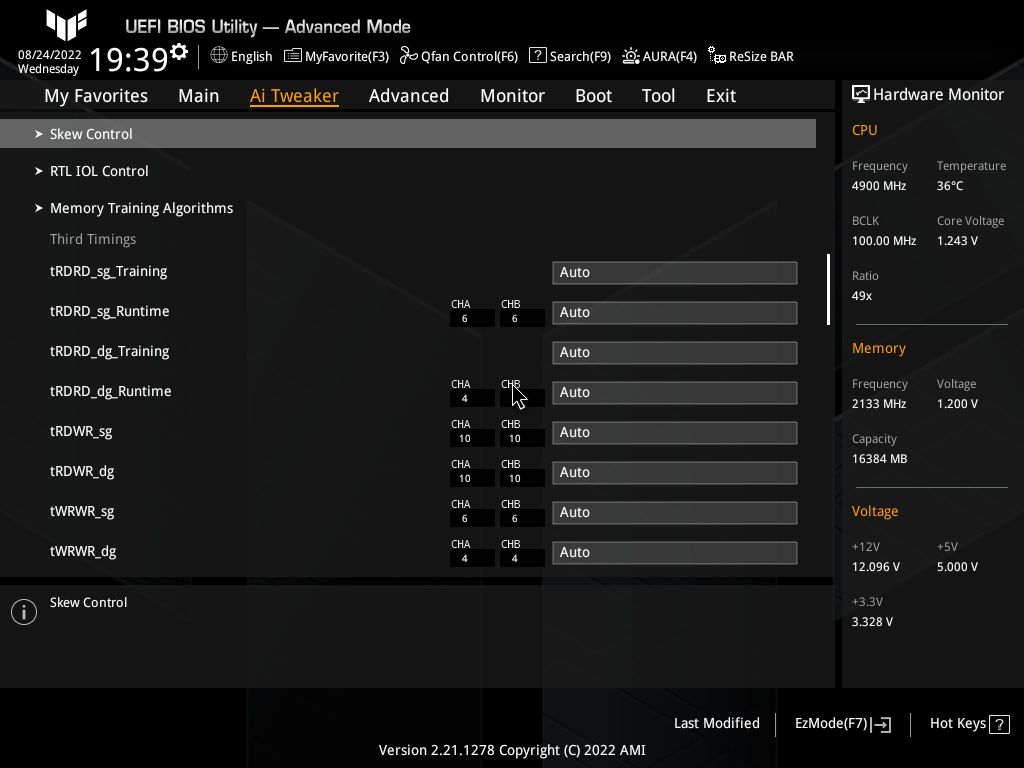Click the tRDWR_sg label
This screenshot has height=768, width=1024.
81,432
